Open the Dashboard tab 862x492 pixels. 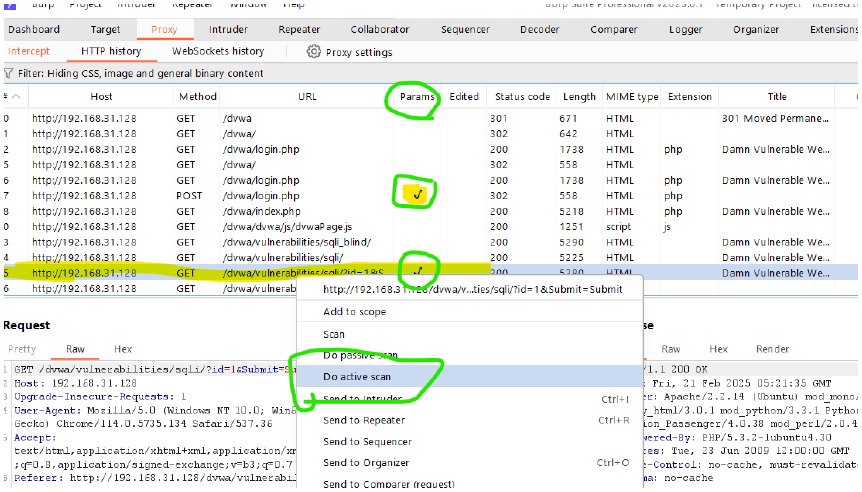click(x=34, y=29)
